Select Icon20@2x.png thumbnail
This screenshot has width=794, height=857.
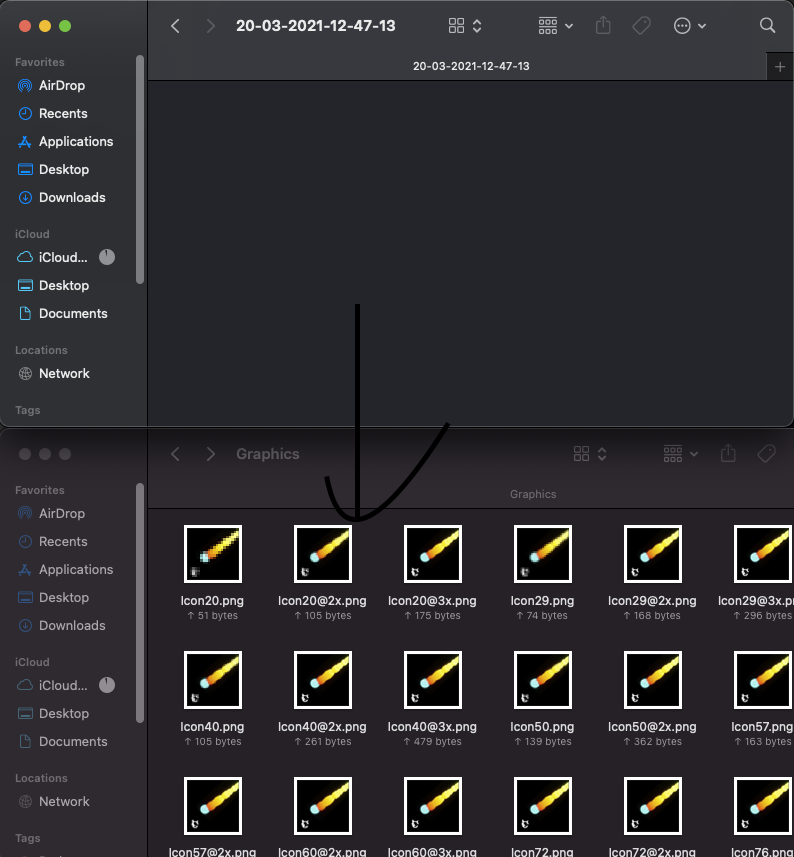tap(322, 554)
